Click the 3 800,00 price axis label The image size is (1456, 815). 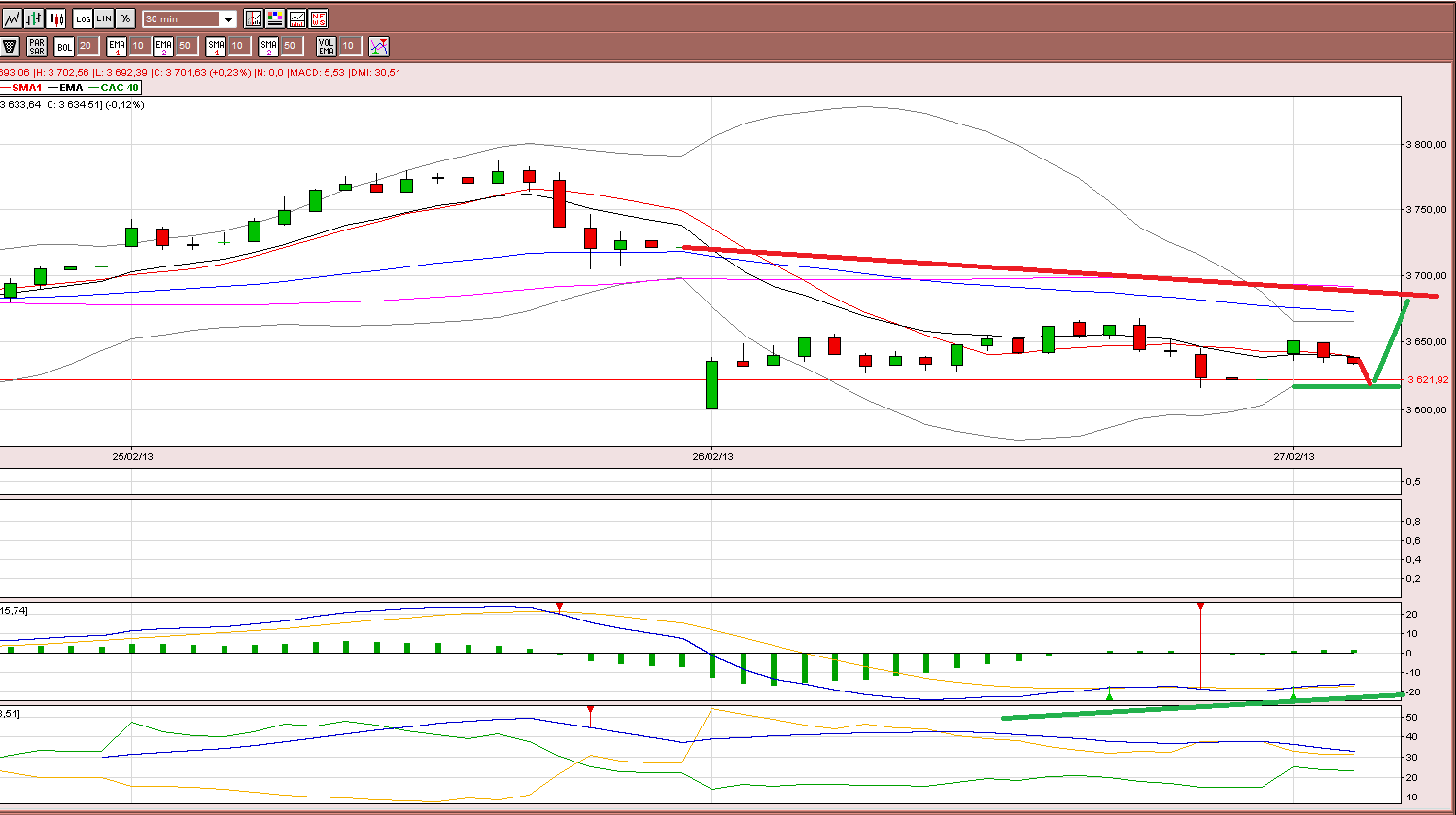click(1427, 144)
